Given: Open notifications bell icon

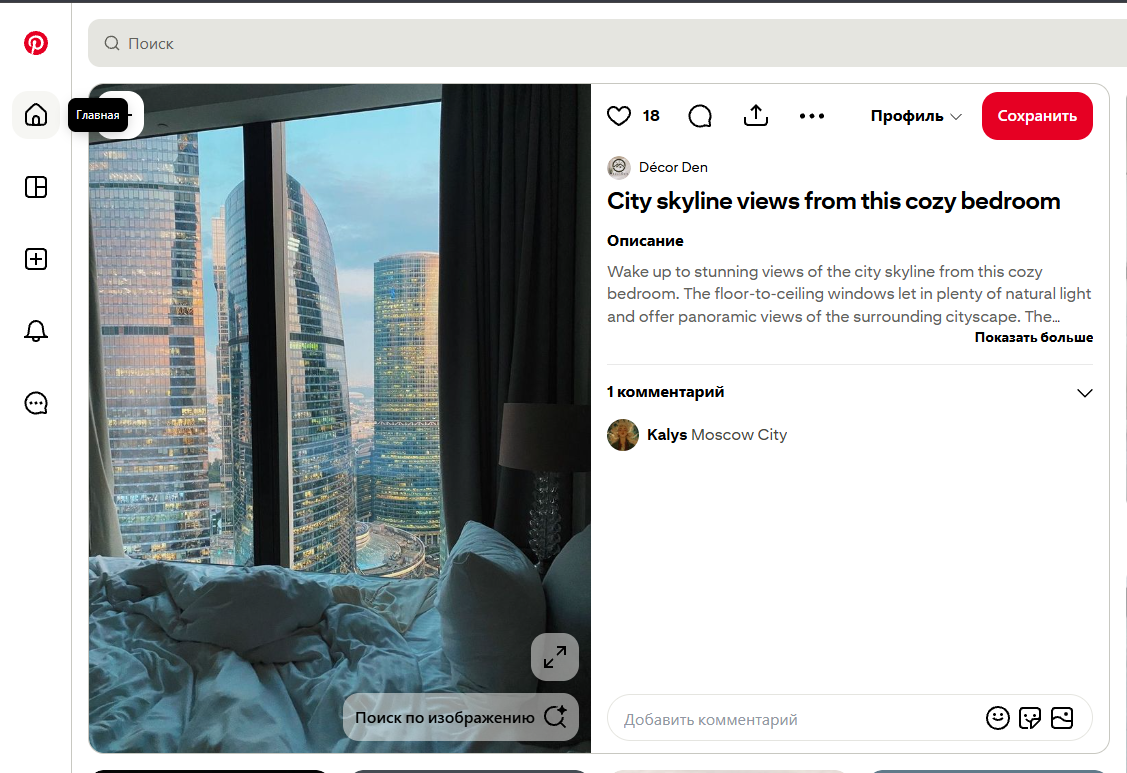Looking at the screenshot, I should click(x=36, y=331).
